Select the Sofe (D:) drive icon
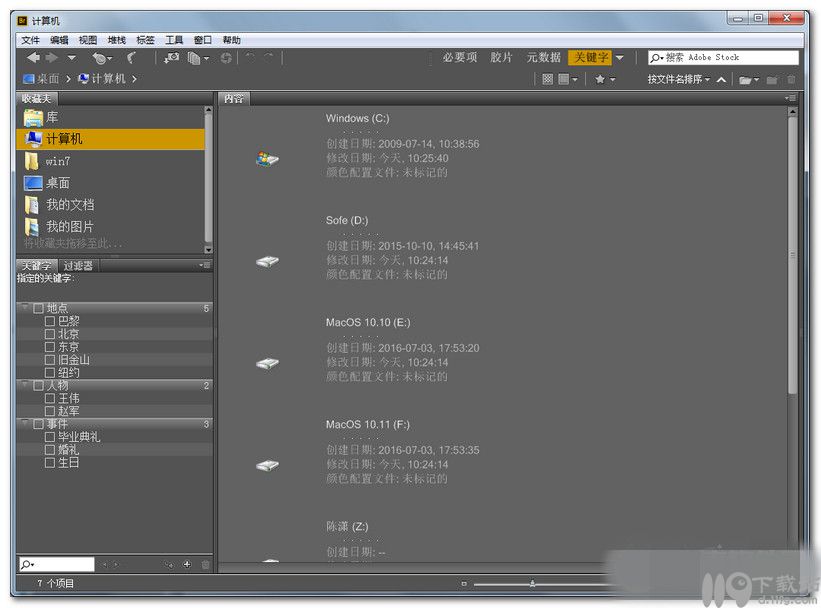This screenshot has width=821, height=608. coord(267,261)
